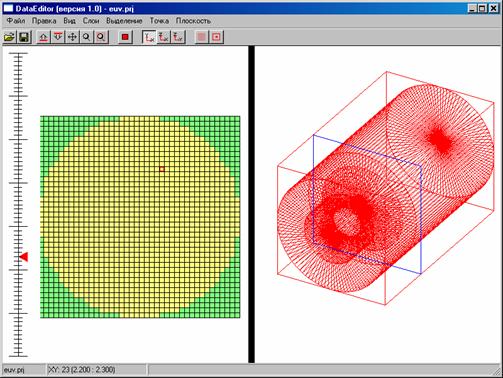Toggle the third axis plane view button

[x=178, y=37]
